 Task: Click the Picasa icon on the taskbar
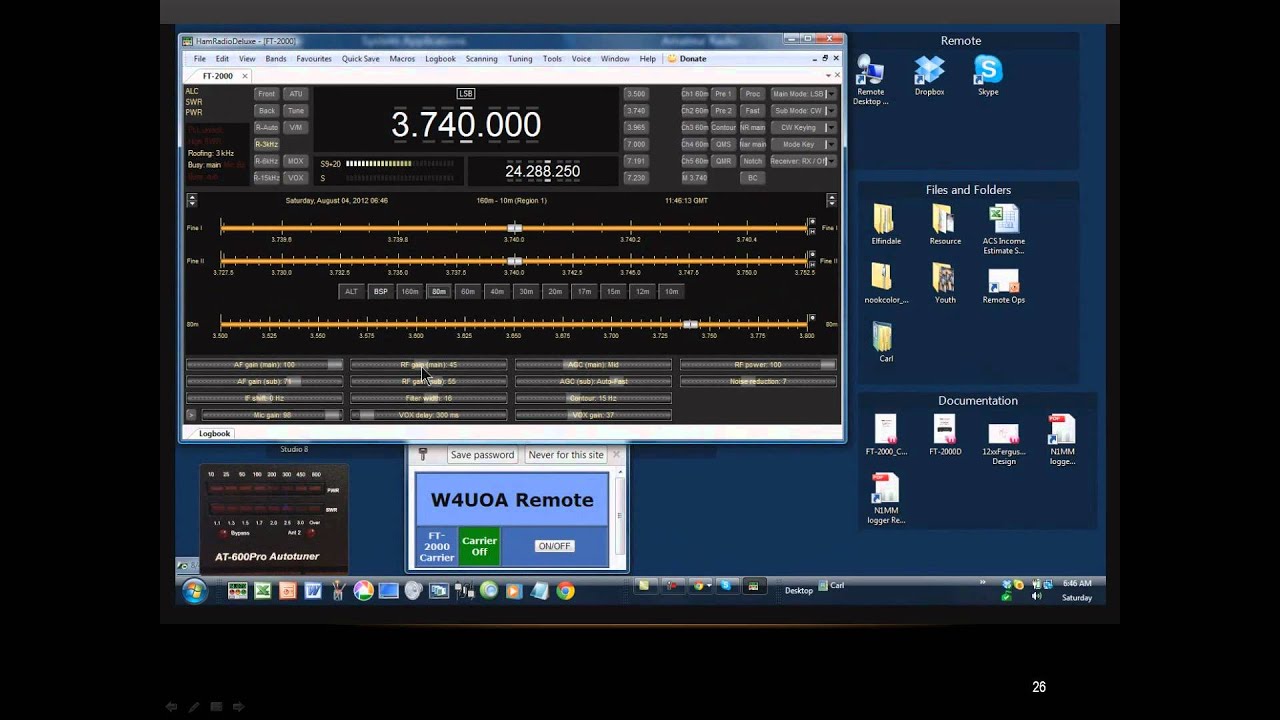(363, 591)
